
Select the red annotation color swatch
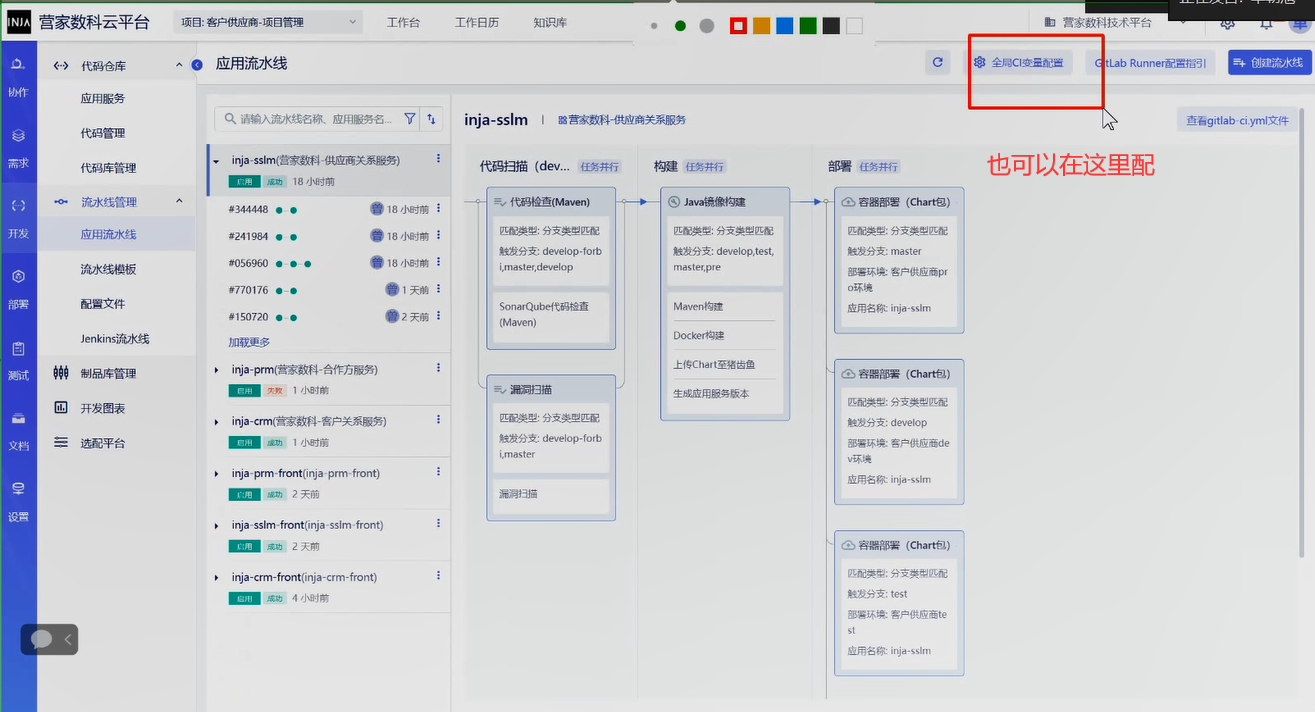[738, 26]
